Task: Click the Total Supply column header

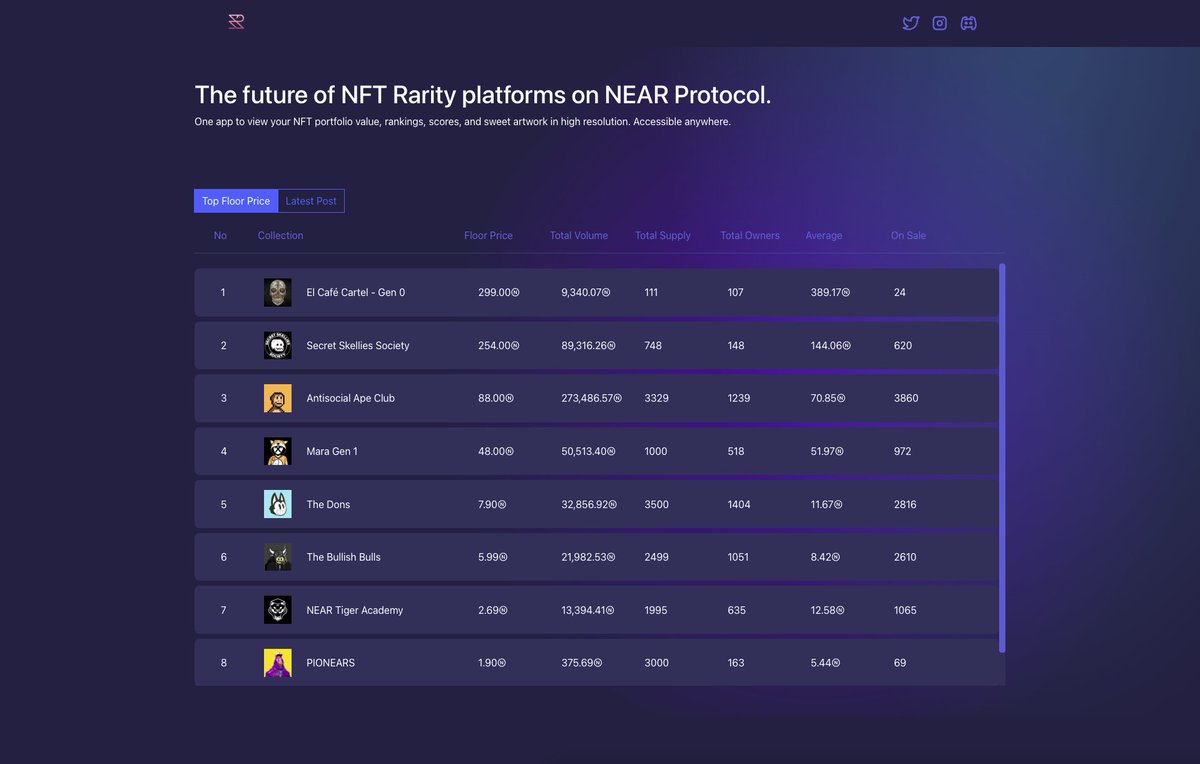Action: point(663,236)
